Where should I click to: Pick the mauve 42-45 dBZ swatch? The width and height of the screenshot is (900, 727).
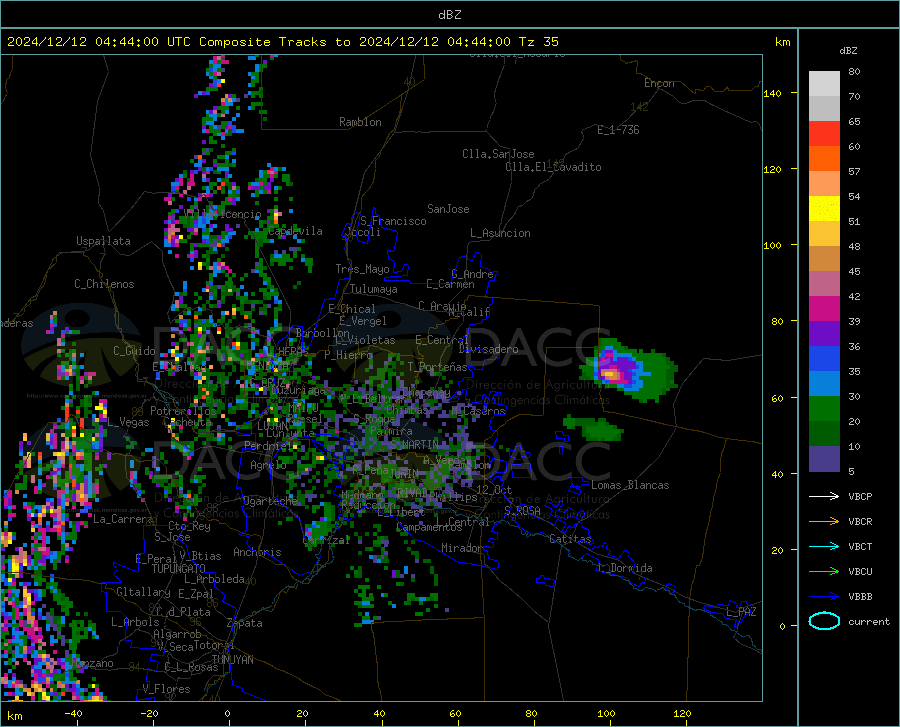(x=824, y=284)
